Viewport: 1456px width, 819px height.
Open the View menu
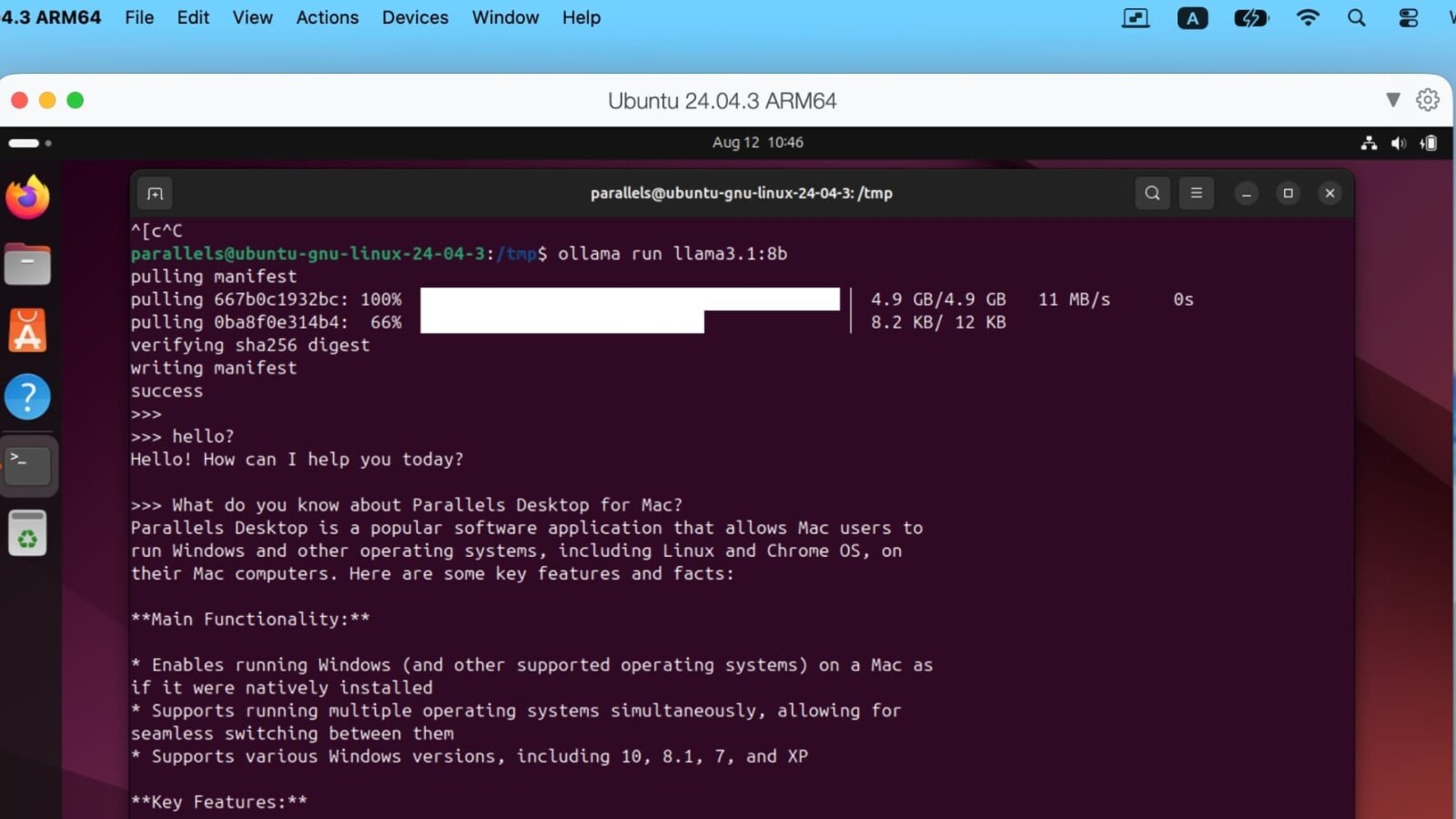pos(252,18)
